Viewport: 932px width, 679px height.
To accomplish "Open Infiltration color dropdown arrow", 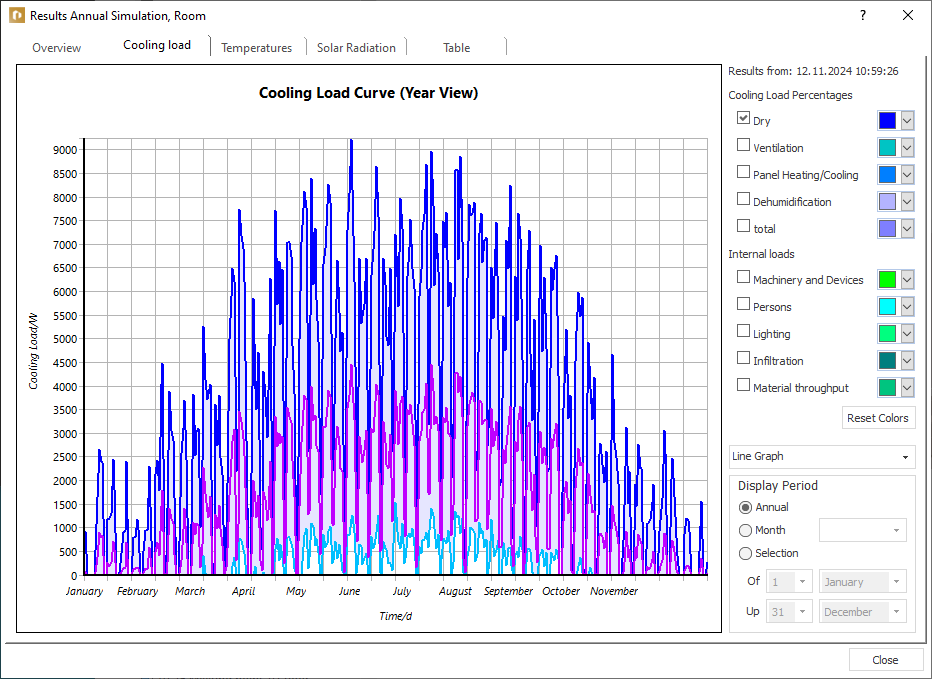I will click(x=907, y=360).
